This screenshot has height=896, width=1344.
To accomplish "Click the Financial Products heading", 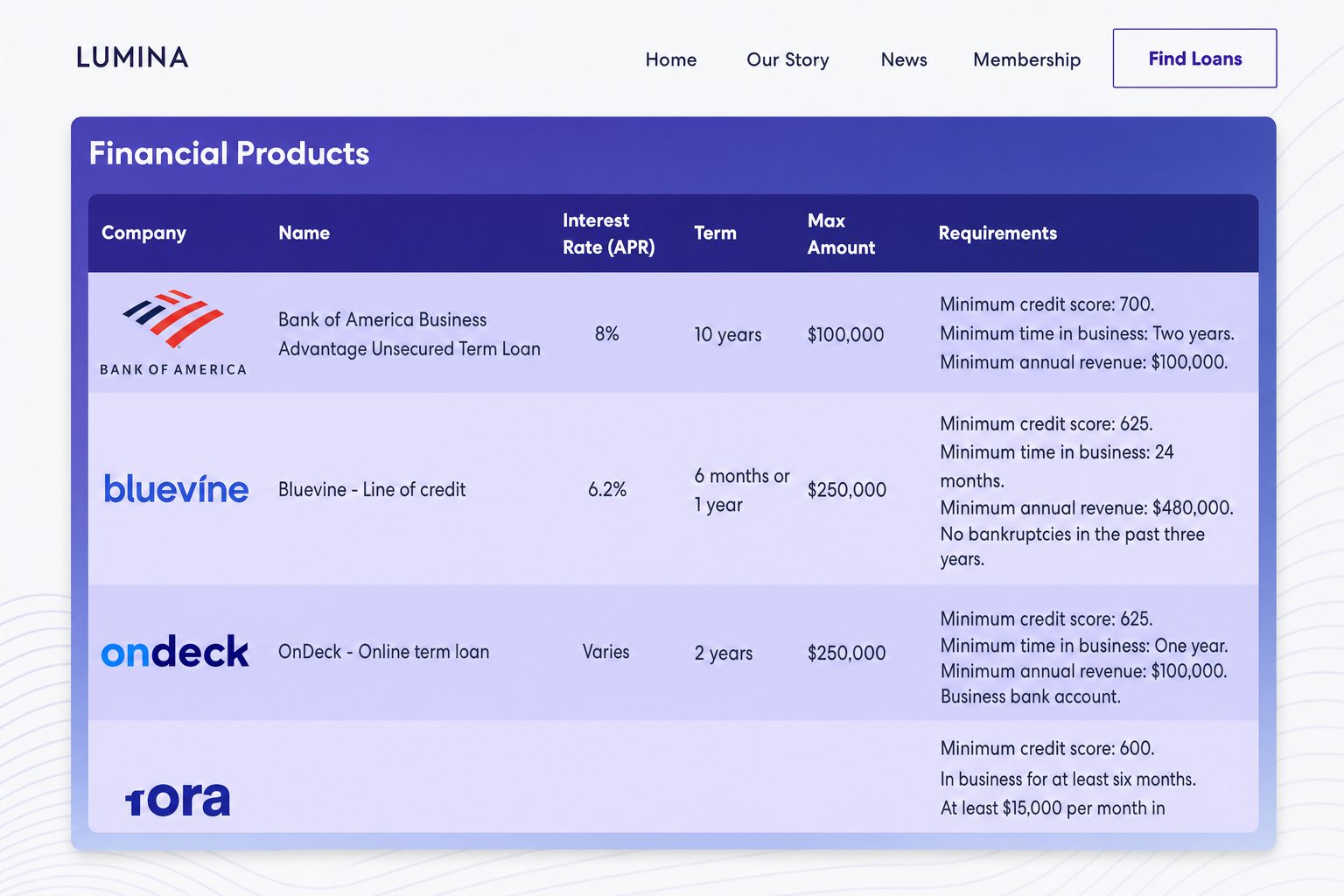I will coord(229,153).
